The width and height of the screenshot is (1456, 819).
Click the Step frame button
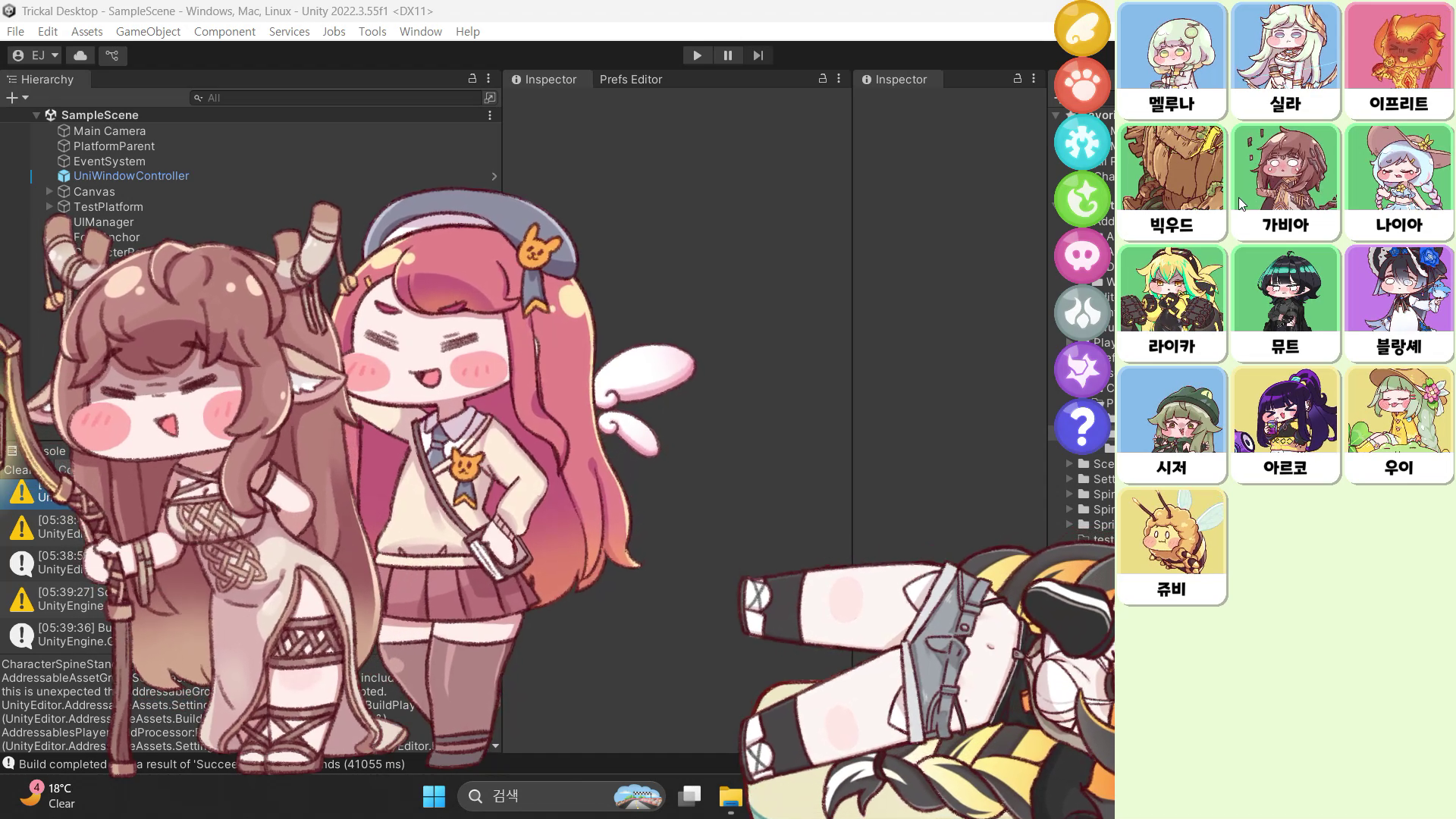(x=758, y=55)
